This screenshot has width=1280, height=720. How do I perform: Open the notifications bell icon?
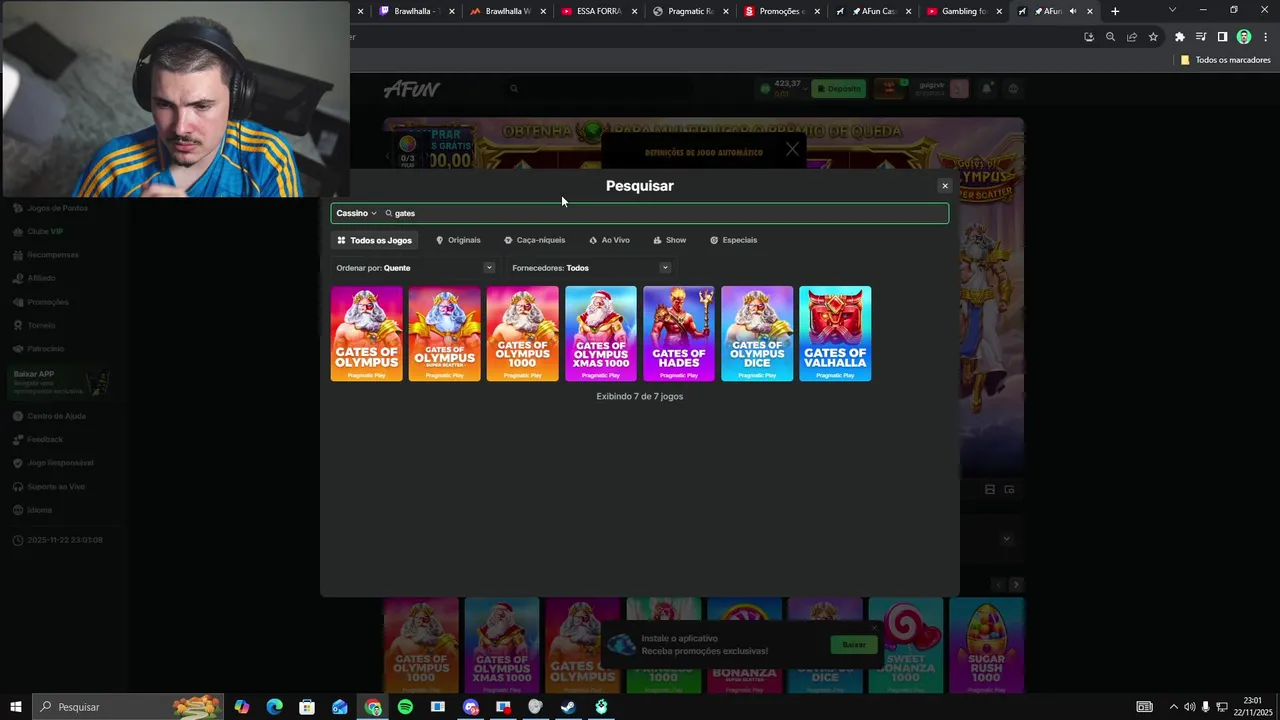pyautogui.click(x=987, y=89)
